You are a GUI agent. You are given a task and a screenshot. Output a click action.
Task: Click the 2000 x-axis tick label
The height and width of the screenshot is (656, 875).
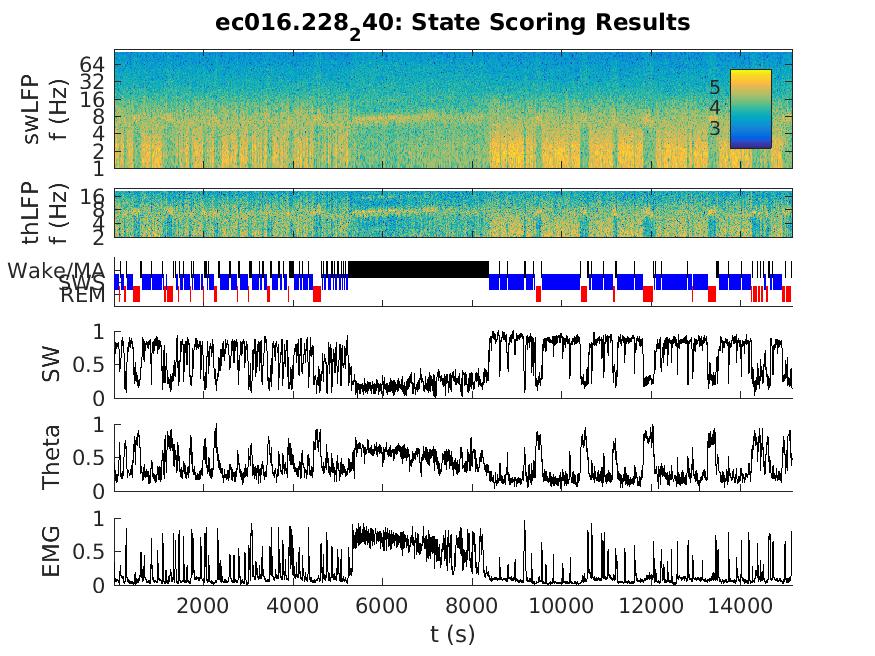[x=202, y=605]
